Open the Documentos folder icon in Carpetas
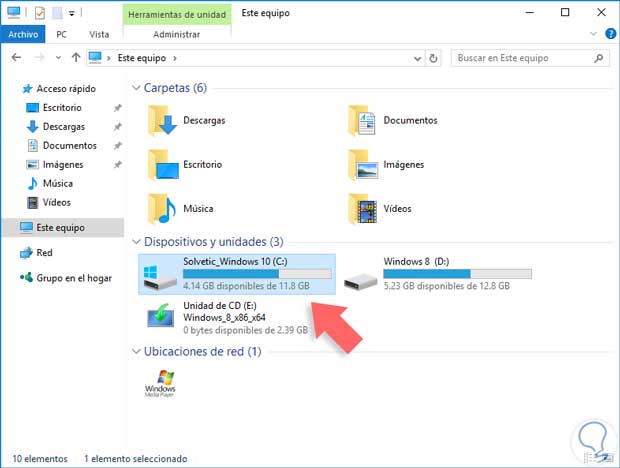This screenshot has width=620, height=468. [x=362, y=120]
